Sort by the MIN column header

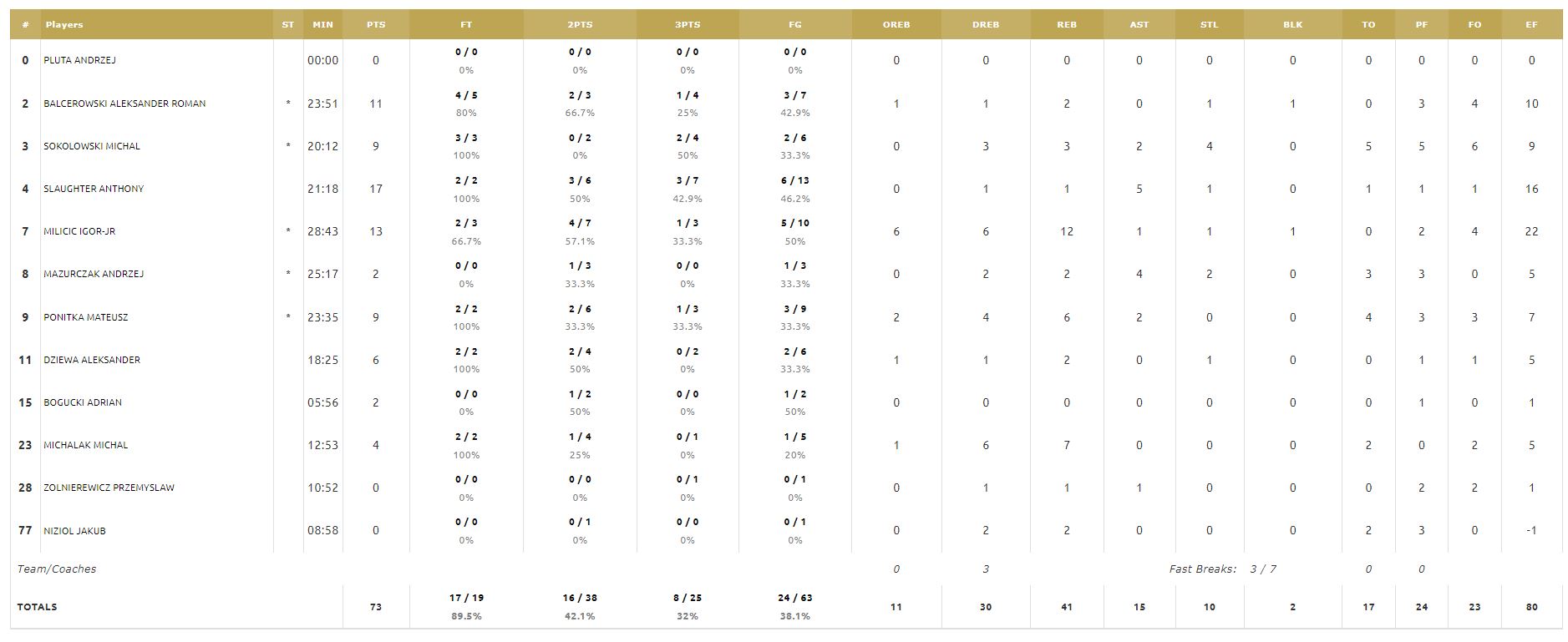point(322,25)
